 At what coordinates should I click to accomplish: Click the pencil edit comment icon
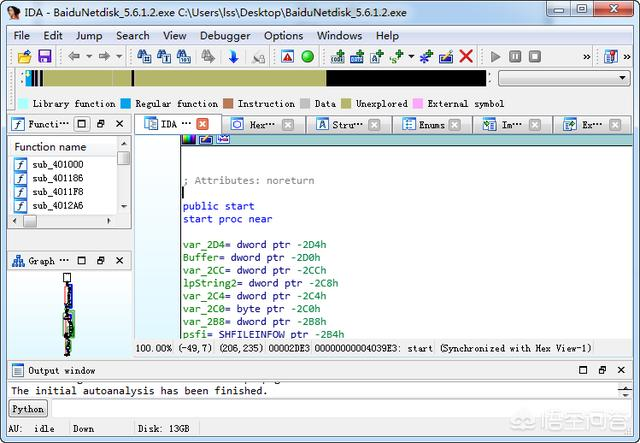point(446,56)
